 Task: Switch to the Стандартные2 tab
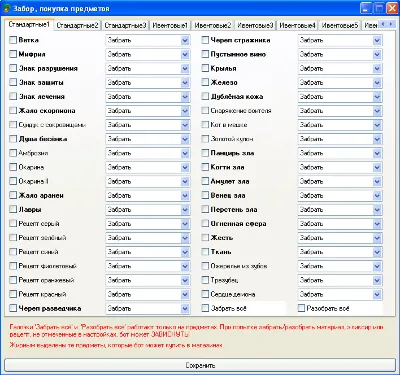click(77, 25)
